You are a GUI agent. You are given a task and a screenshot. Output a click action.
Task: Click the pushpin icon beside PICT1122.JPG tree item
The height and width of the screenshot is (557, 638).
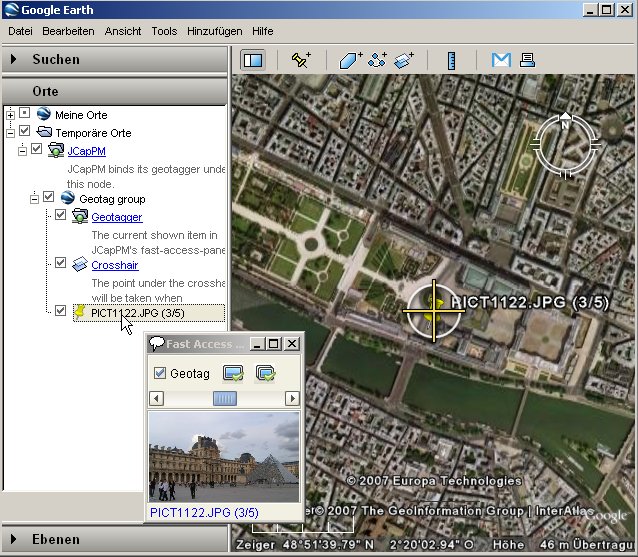[x=80, y=312]
